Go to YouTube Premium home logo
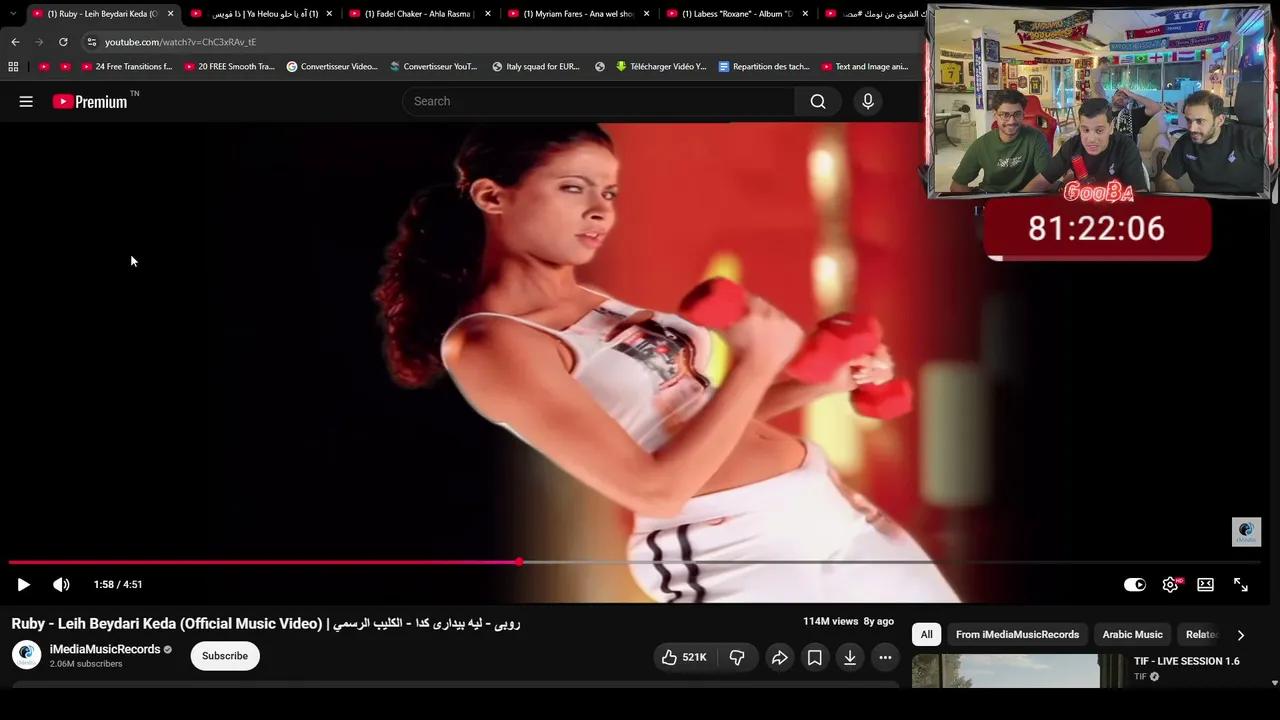1280x720 pixels. pyautogui.click(x=90, y=101)
